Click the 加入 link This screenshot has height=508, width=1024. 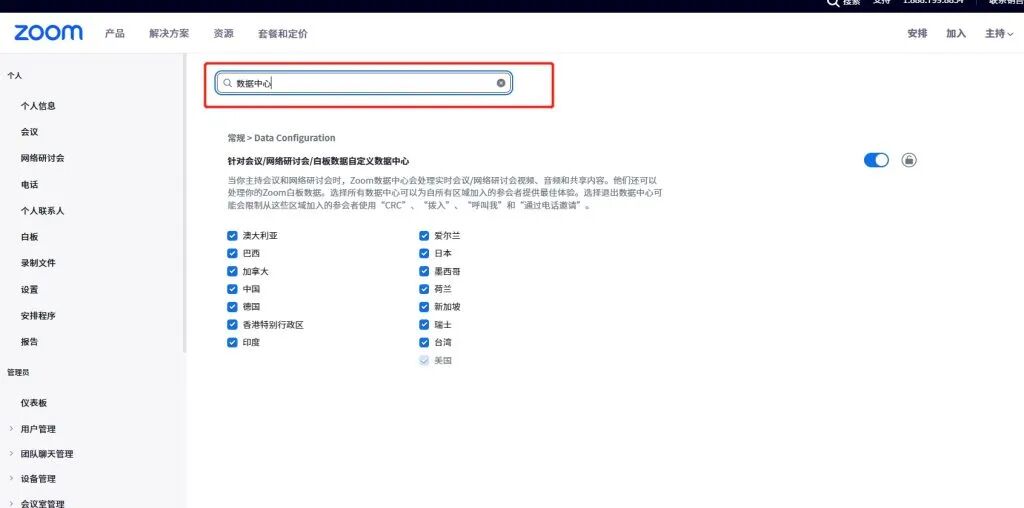956,33
